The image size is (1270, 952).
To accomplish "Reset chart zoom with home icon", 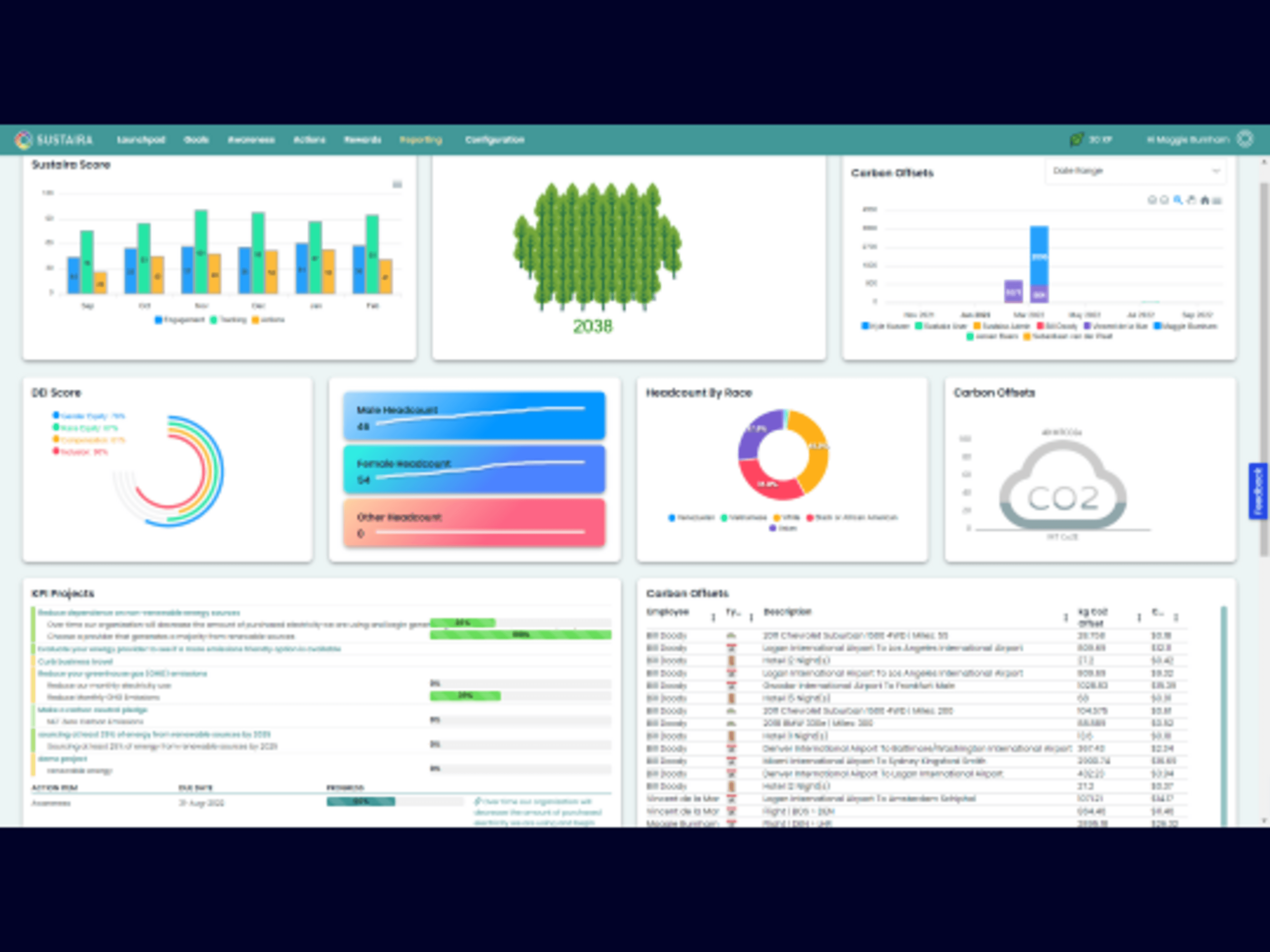I will 1204,200.
